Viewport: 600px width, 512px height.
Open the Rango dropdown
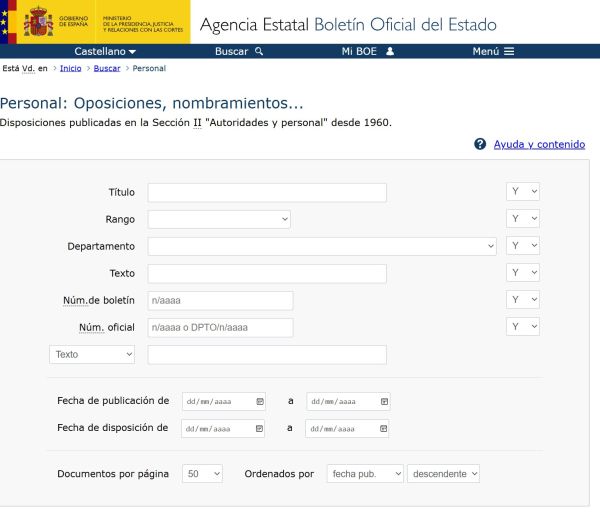click(219, 219)
